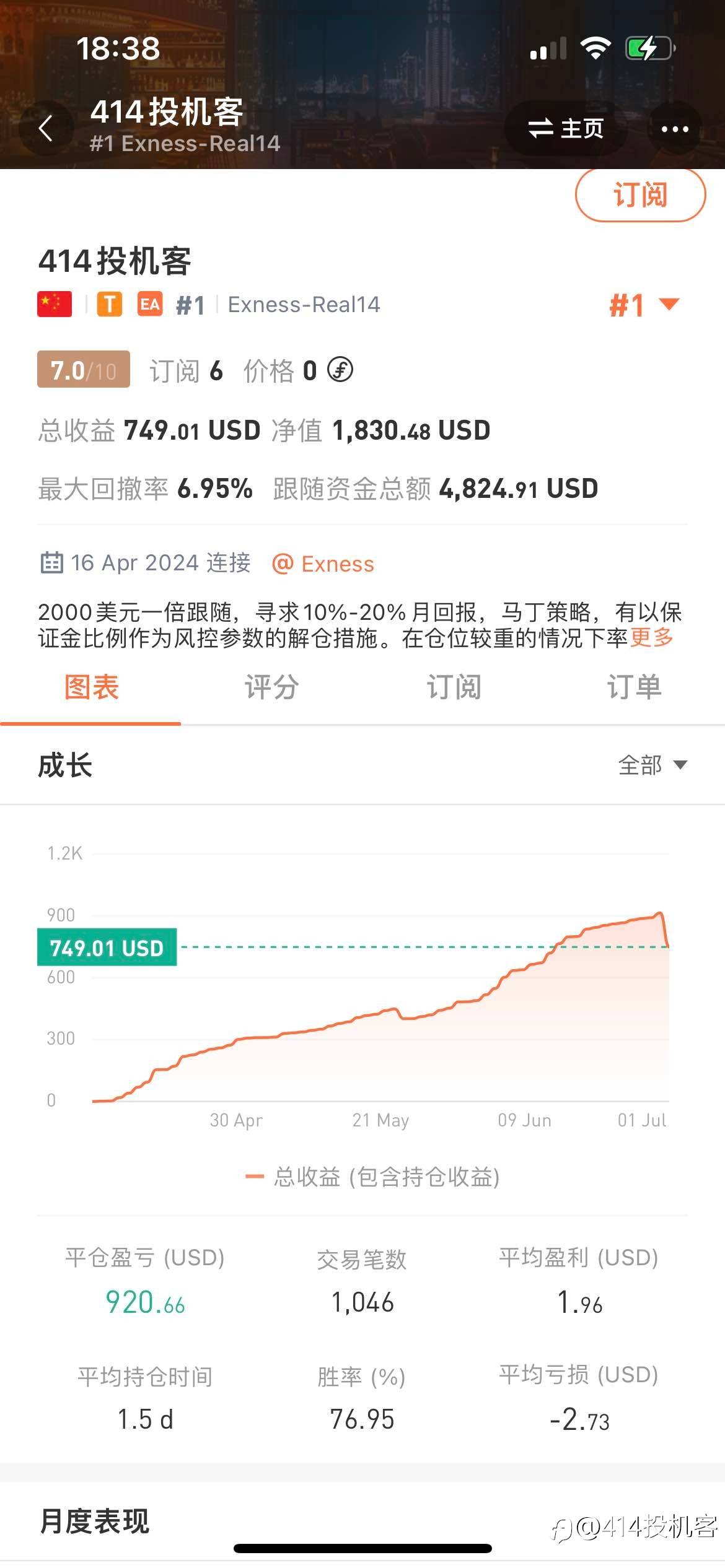725x1568 pixels.
Task: Toggle the 总收益 chart legend series
Action: click(373, 1177)
